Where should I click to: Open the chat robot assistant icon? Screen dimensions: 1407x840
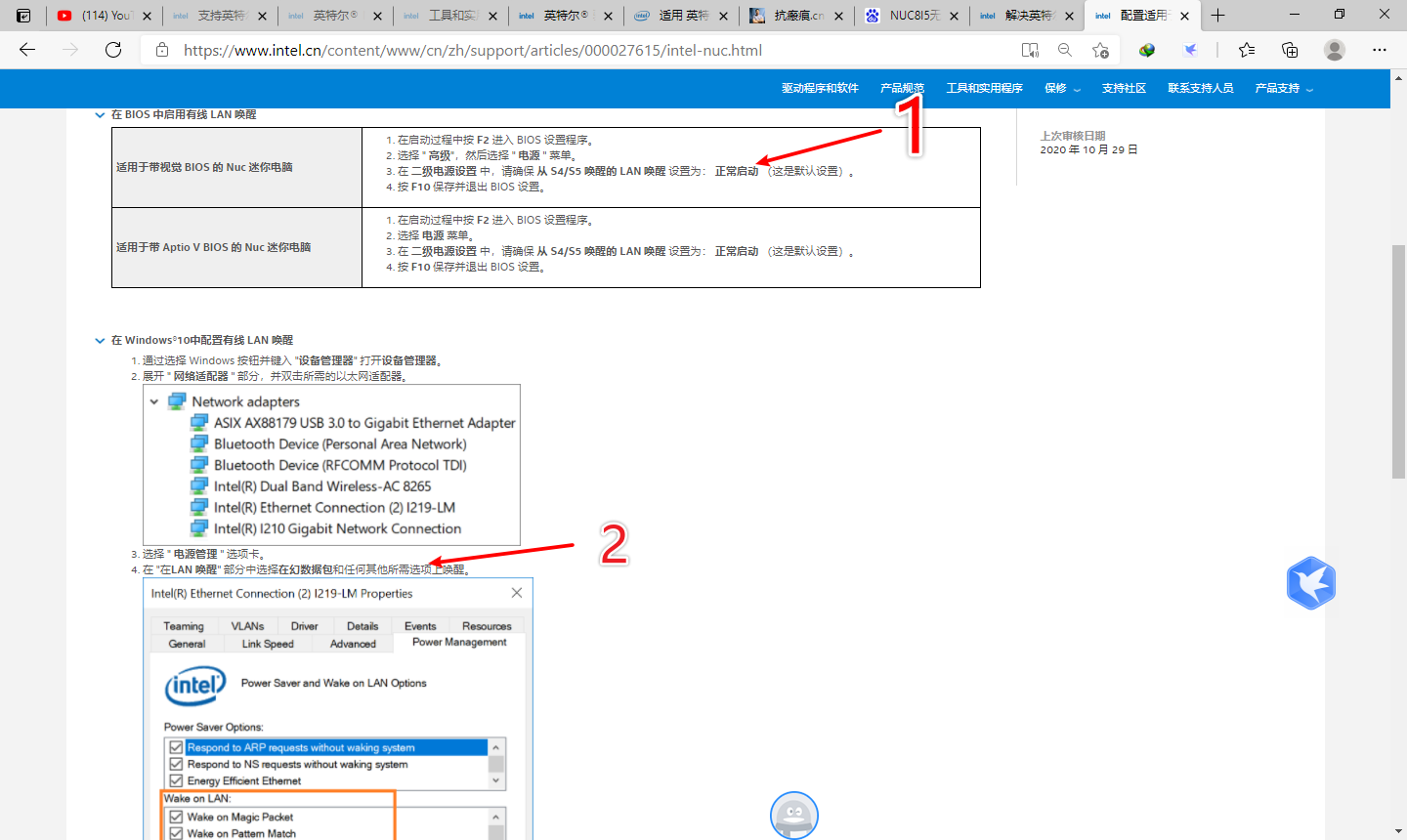pyautogui.click(x=794, y=816)
